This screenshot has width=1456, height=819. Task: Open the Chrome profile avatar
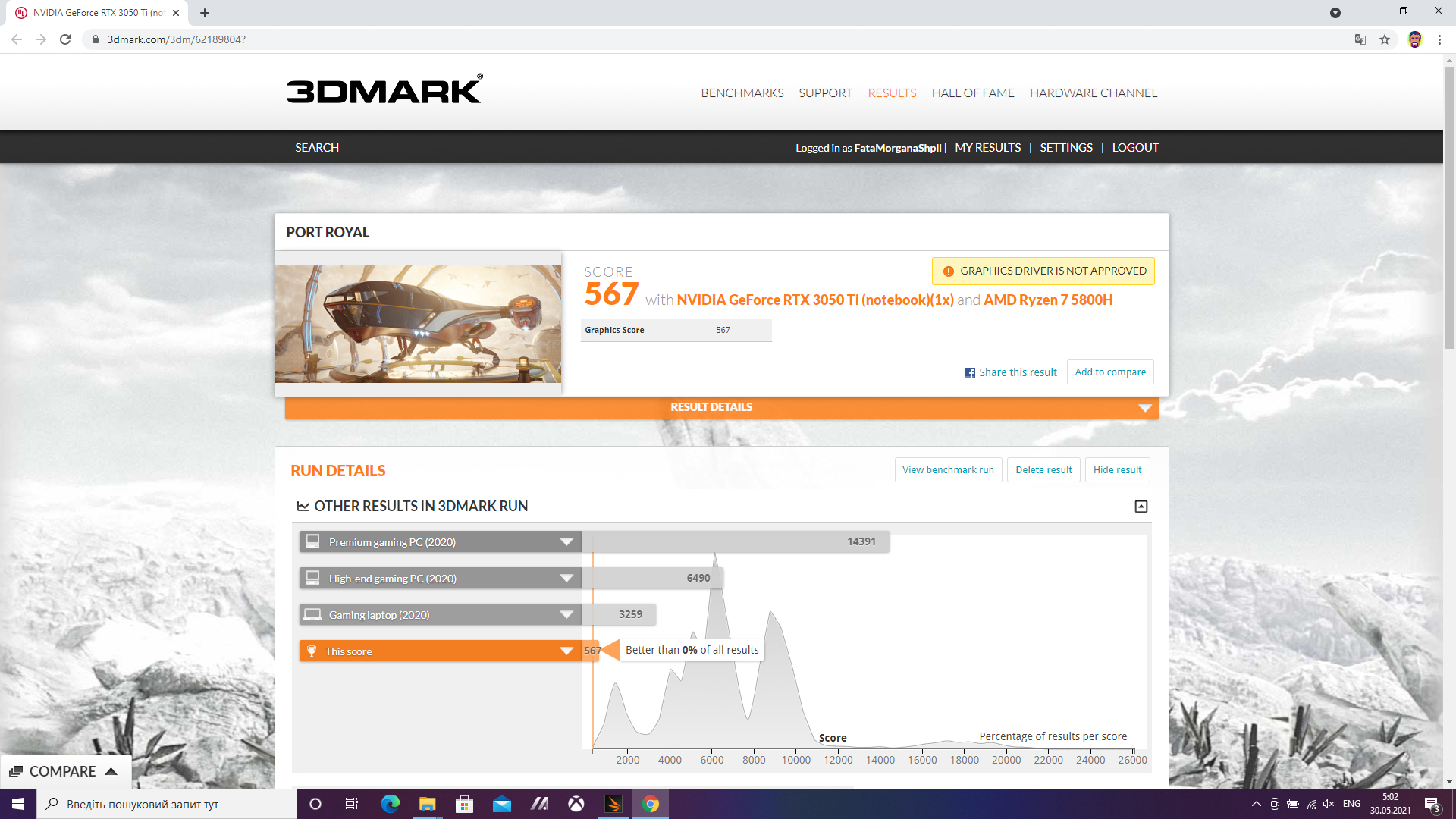pyautogui.click(x=1414, y=39)
